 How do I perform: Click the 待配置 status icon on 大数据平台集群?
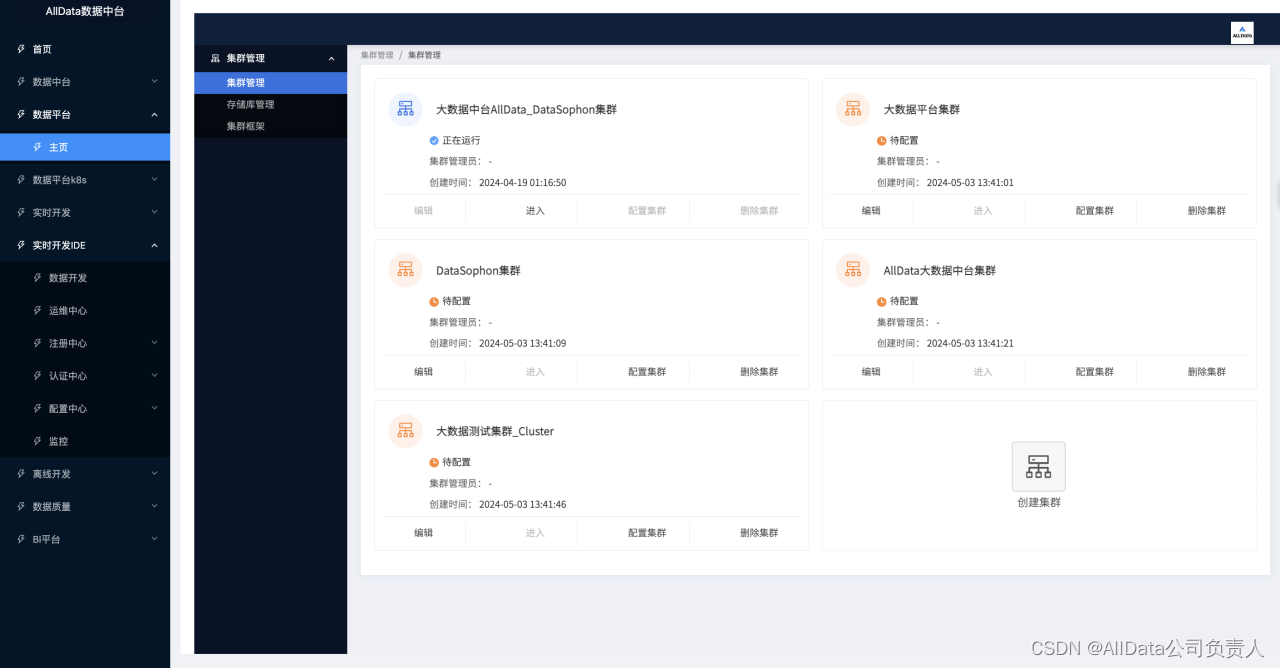click(x=882, y=141)
